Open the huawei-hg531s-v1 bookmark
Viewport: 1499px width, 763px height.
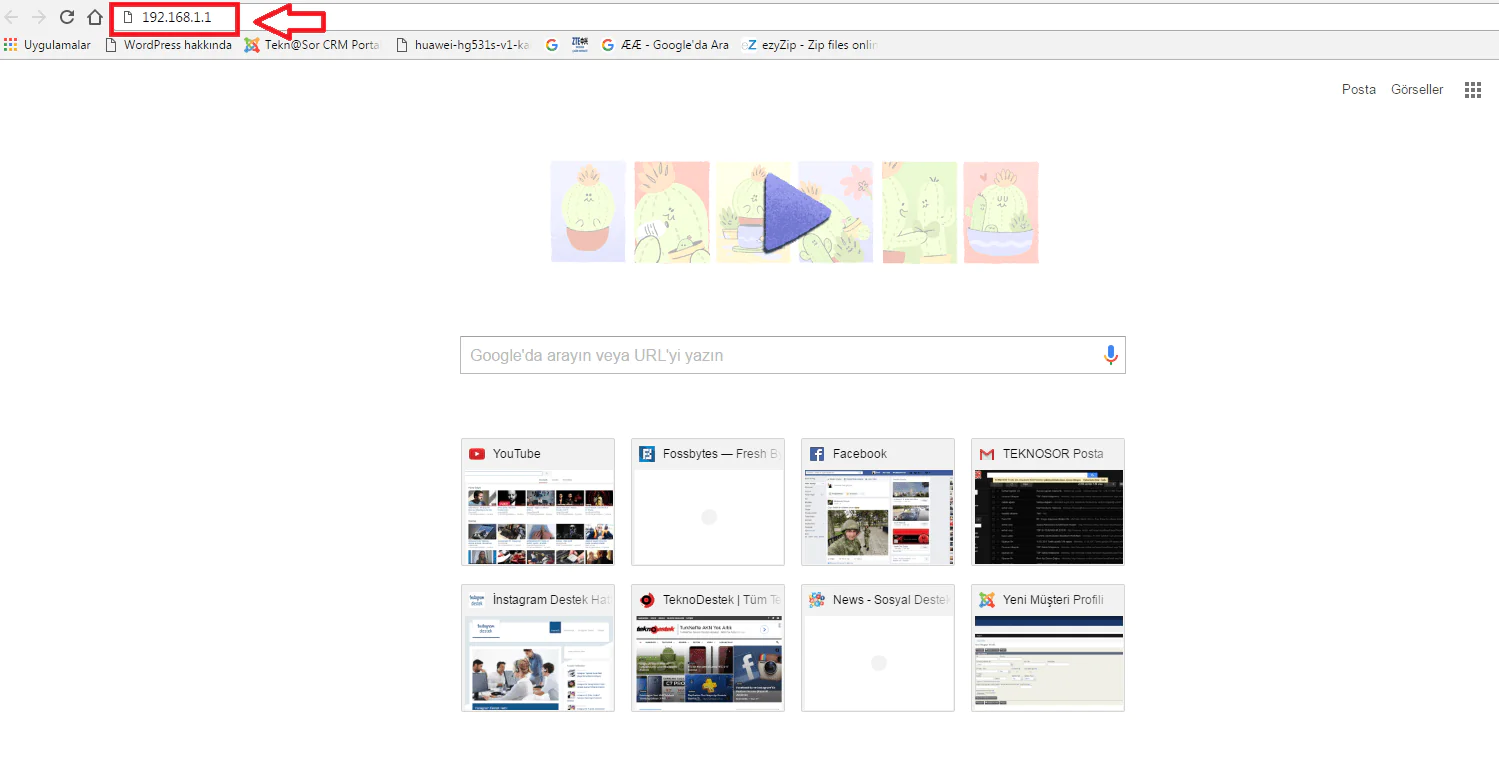pyautogui.click(x=463, y=45)
